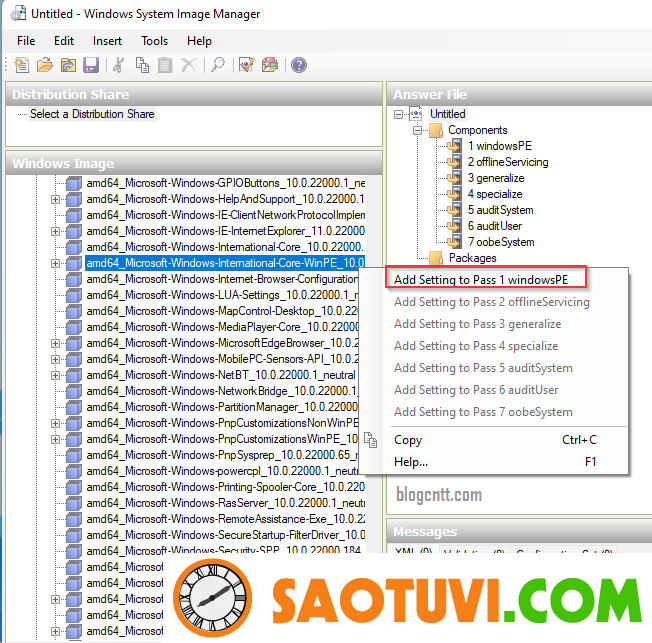This screenshot has width=652, height=643.
Task: Select the SecureStartup-FilterDriver component
Action: [x=225, y=535]
